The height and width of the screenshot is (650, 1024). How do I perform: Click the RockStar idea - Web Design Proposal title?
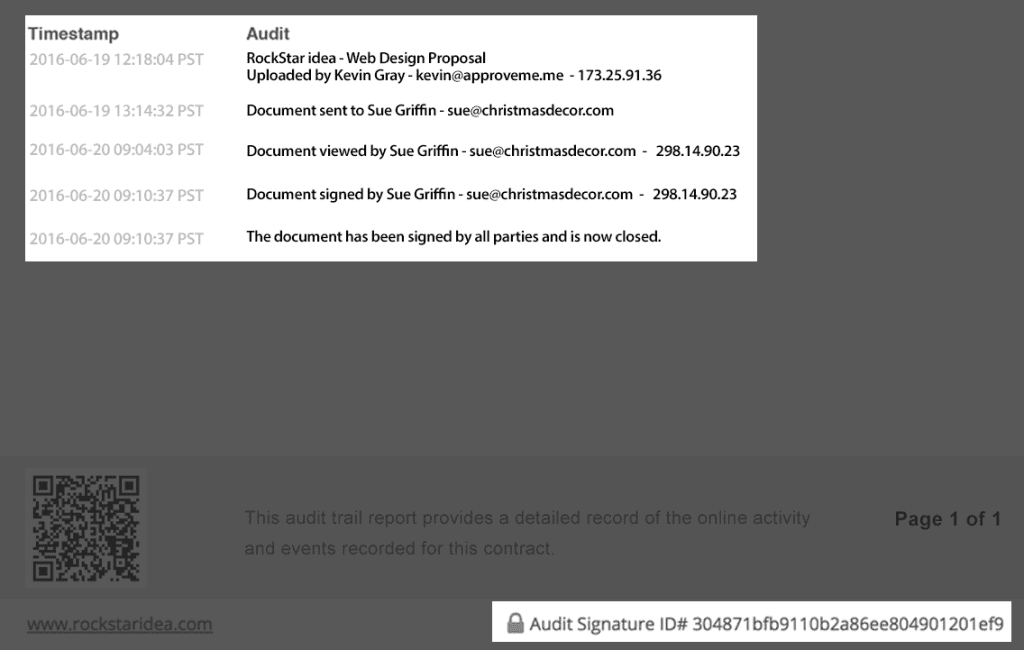tap(366, 58)
